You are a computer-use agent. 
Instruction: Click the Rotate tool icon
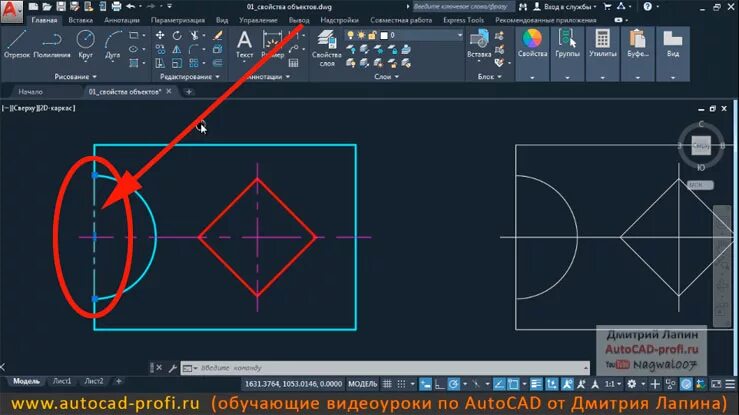click(x=177, y=35)
